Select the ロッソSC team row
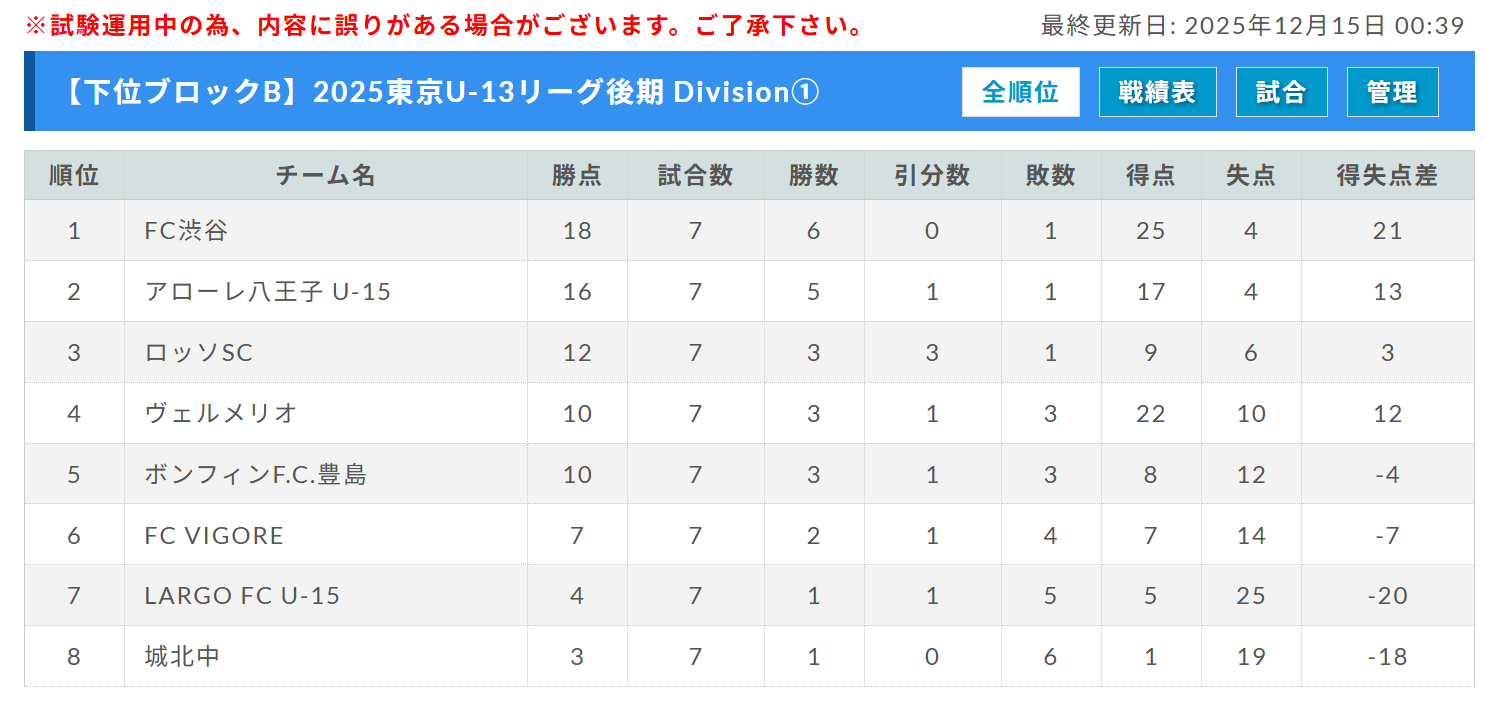1490x706 pixels. click(198, 353)
